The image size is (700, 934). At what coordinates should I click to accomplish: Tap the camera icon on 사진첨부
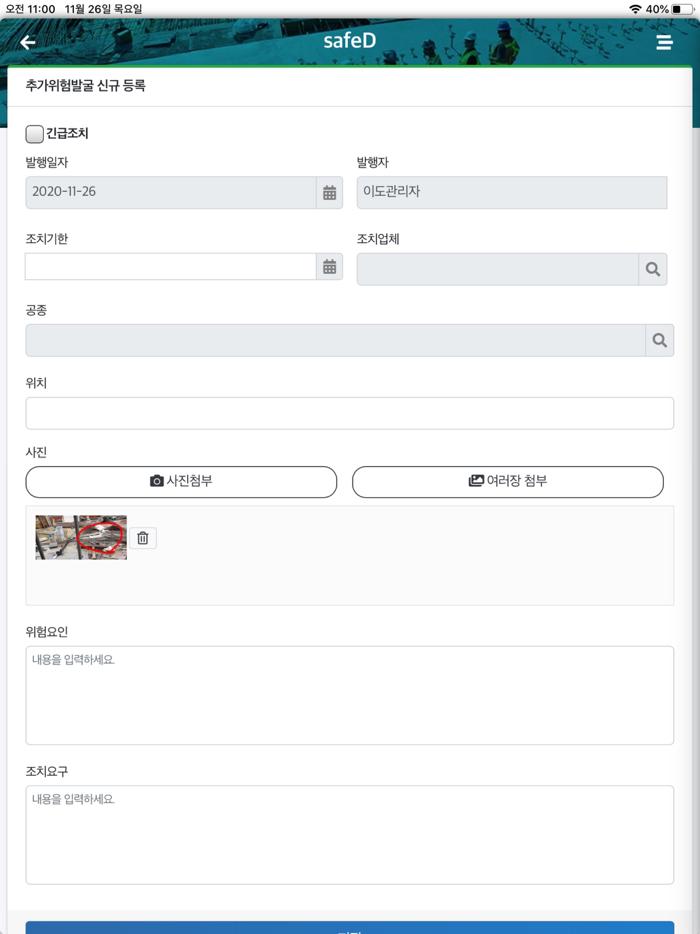pos(156,481)
